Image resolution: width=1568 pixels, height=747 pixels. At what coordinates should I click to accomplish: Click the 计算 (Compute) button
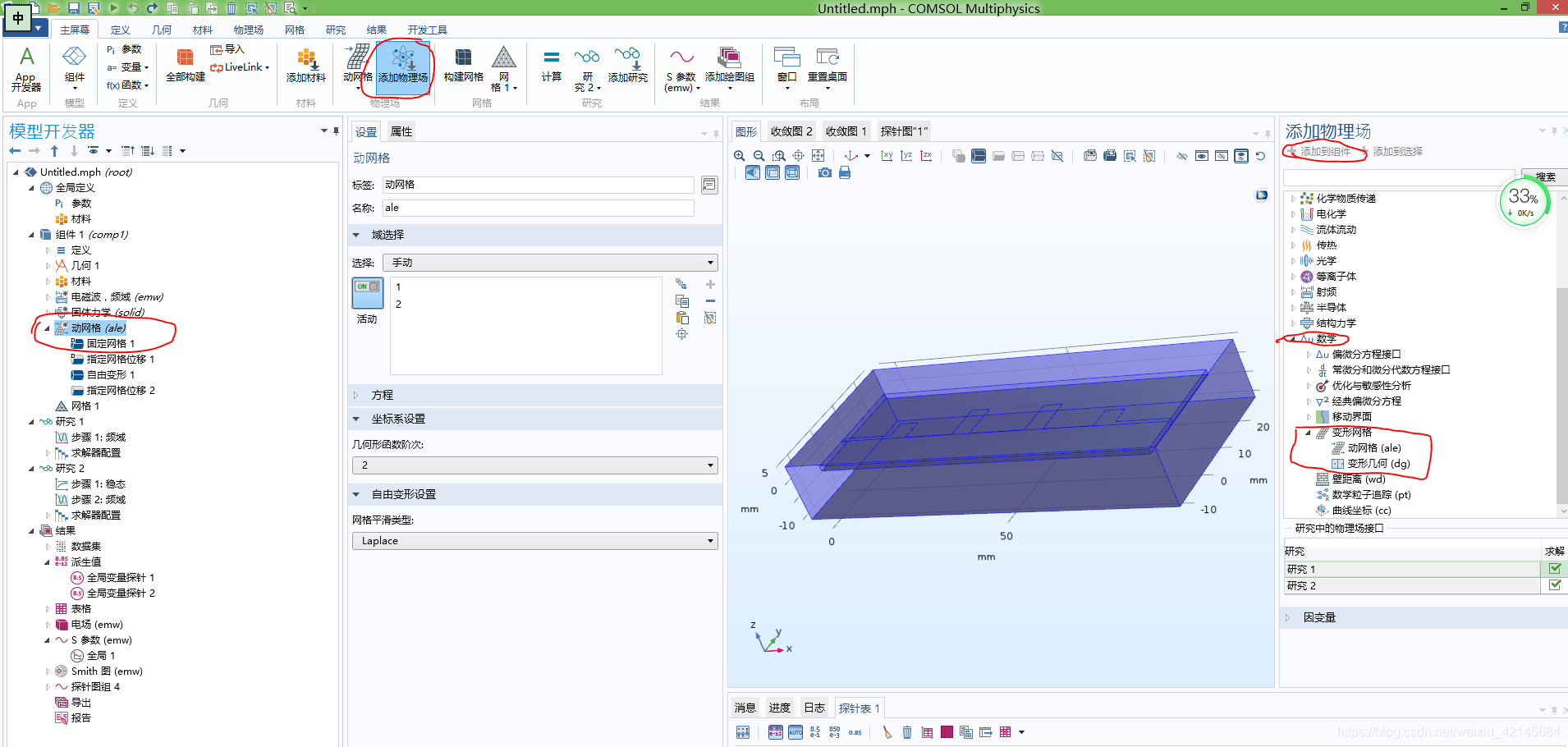point(552,66)
